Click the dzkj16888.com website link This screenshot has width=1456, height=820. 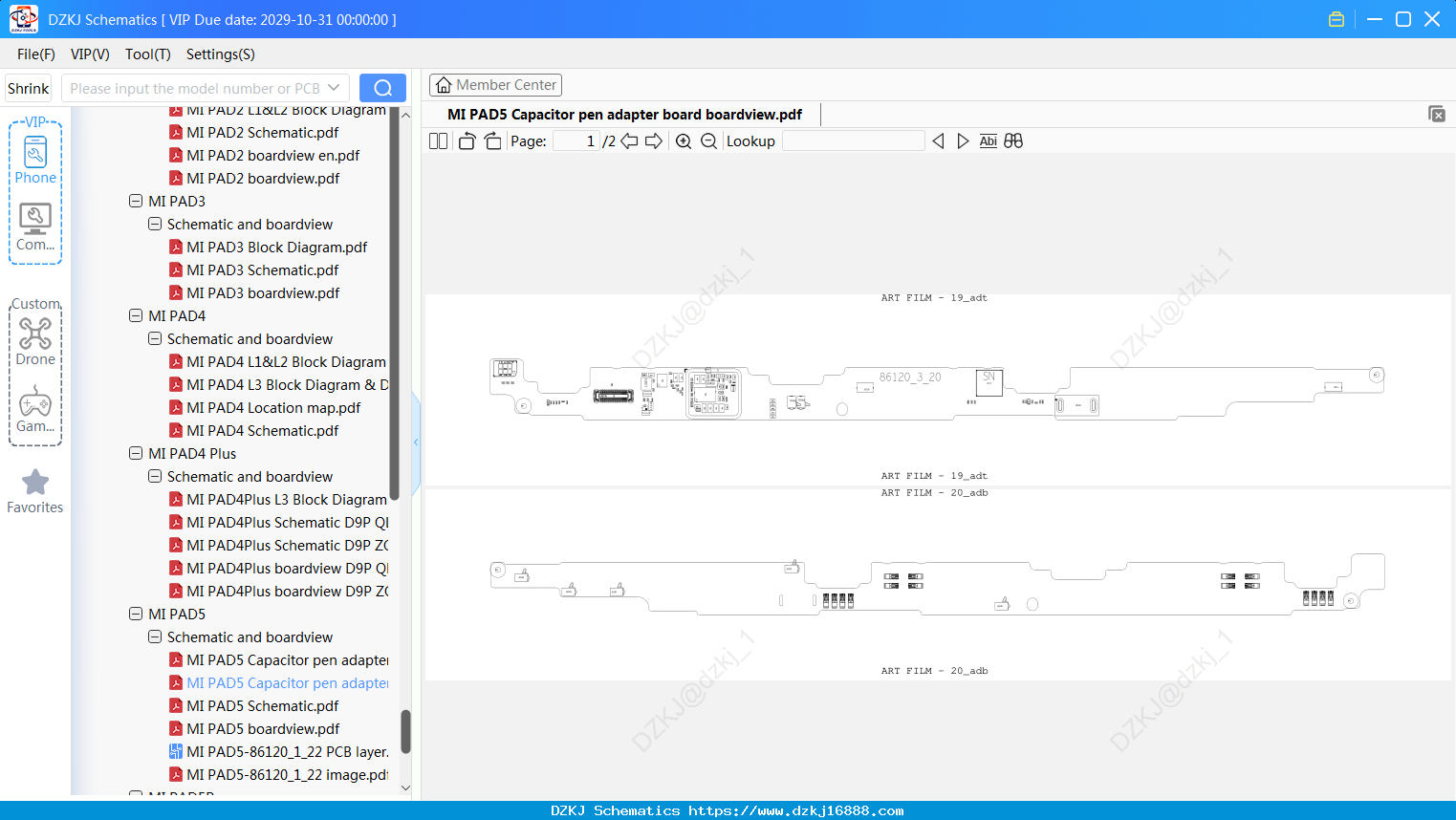point(796,810)
